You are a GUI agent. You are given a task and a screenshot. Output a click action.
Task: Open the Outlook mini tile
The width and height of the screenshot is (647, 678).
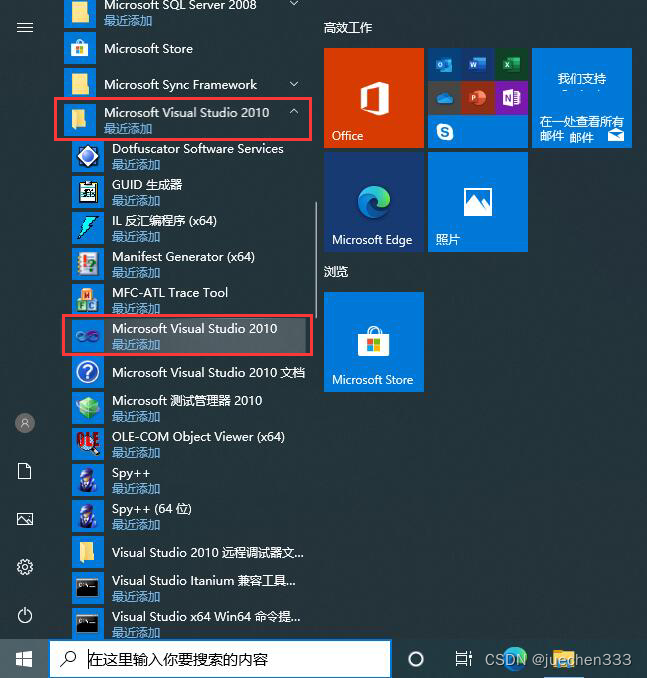(444, 64)
